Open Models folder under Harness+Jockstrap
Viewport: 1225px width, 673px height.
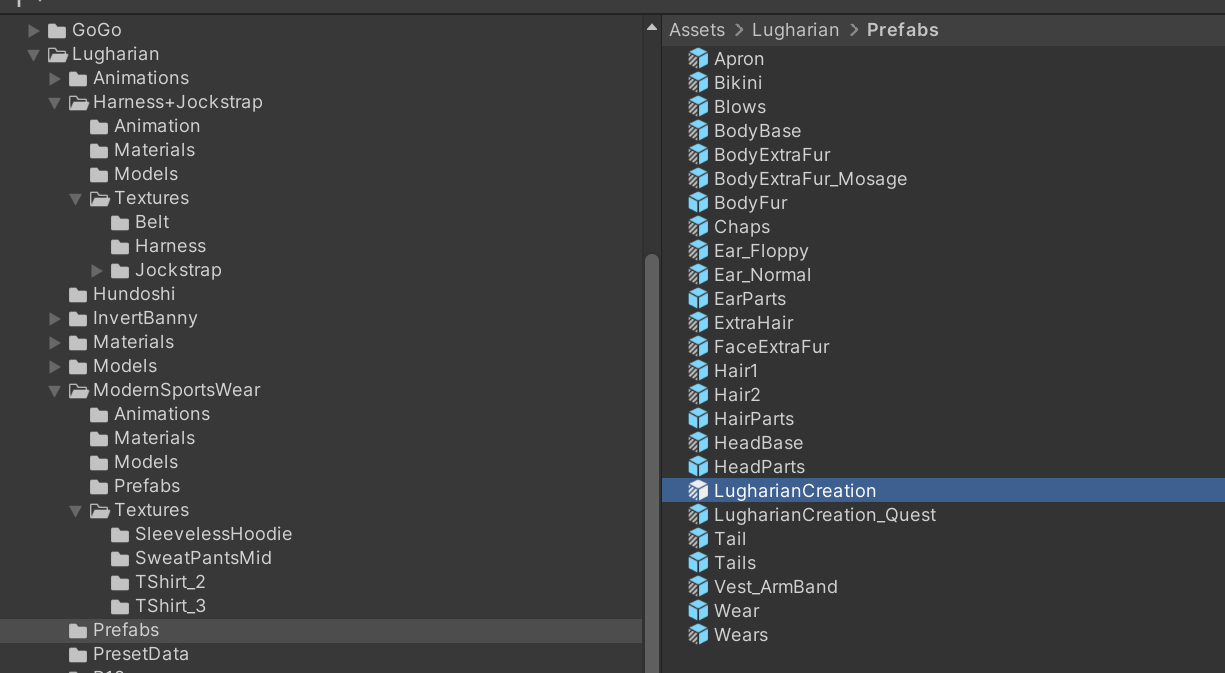(x=146, y=174)
